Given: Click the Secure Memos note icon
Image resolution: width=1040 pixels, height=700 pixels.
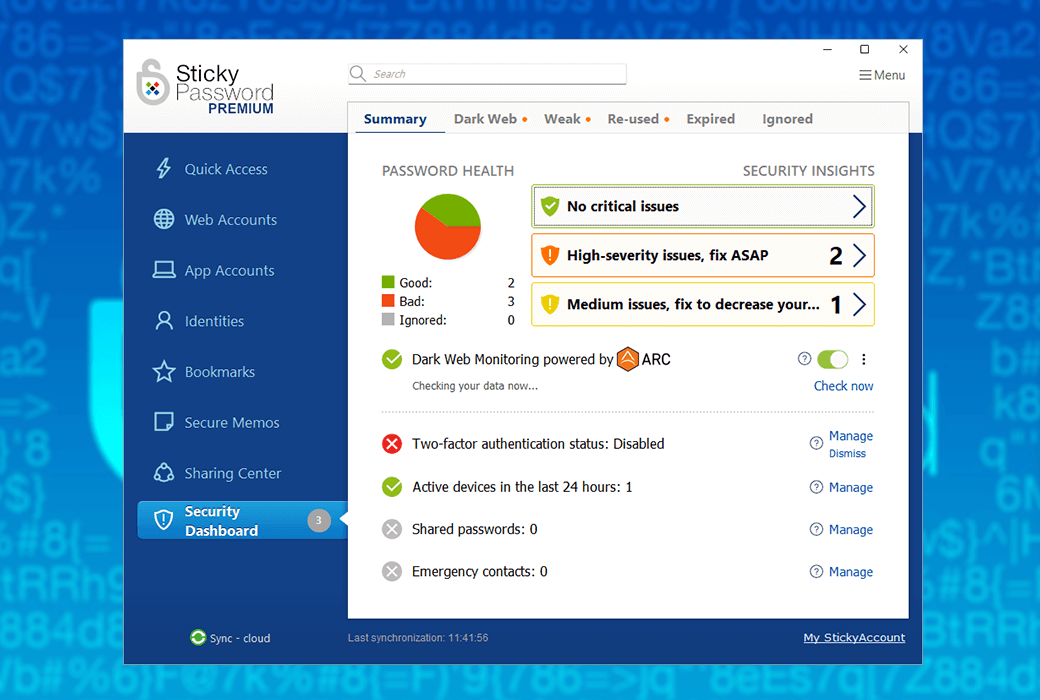Looking at the screenshot, I should pyautogui.click(x=164, y=422).
